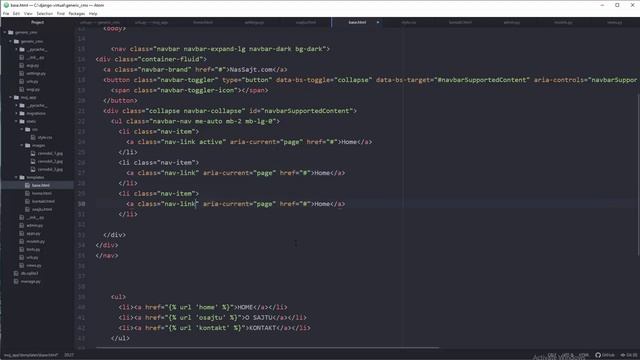
Task: Open the File menu
Action: coord(6,13)
